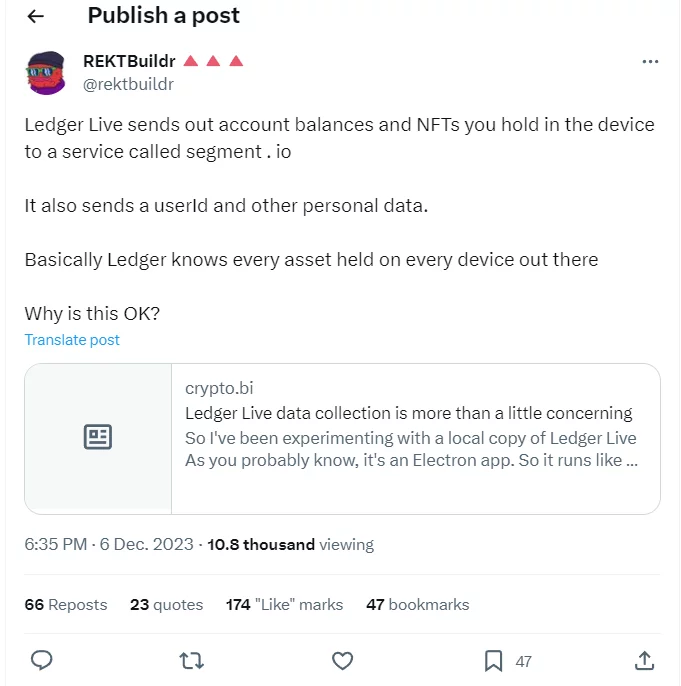This screenshot has height=686, width=681.
Task: Click the post timestamp 6:35 PM
Action: click(56, 545)
